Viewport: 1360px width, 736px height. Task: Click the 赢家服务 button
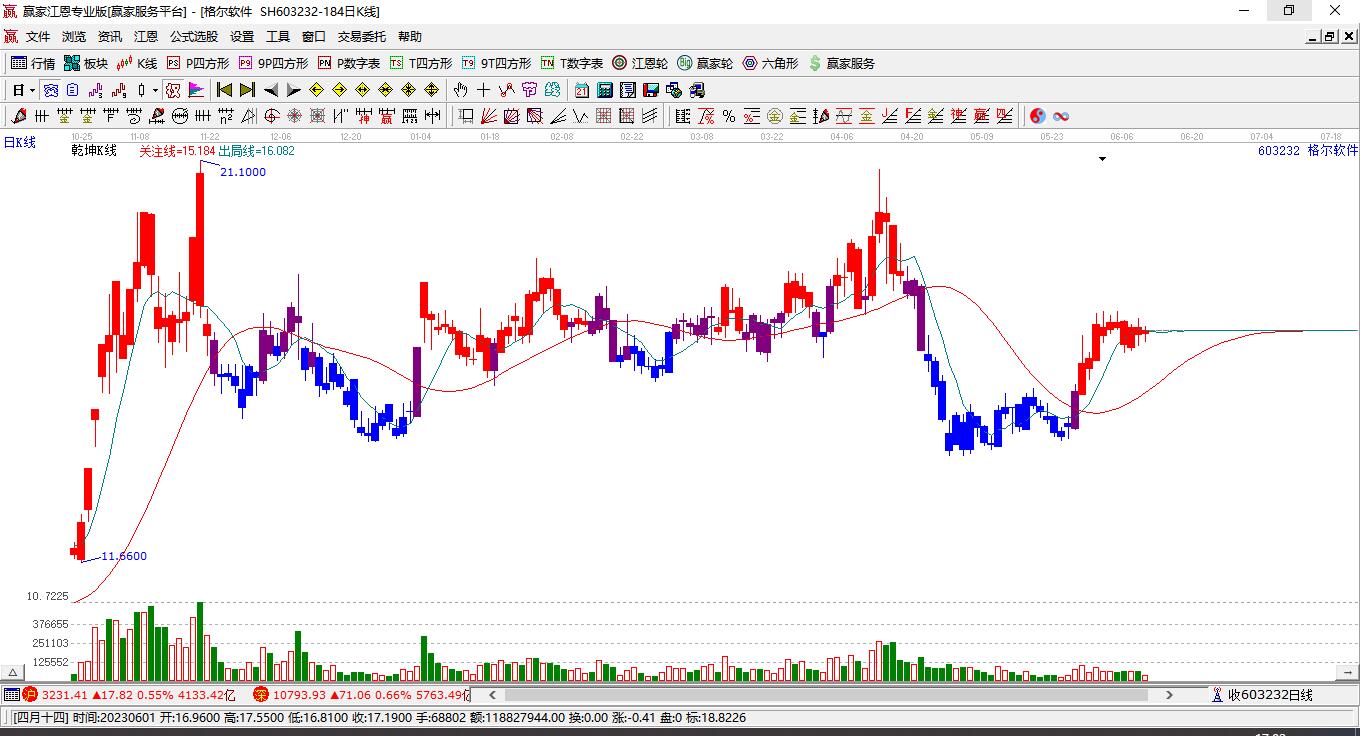[841, 63]
